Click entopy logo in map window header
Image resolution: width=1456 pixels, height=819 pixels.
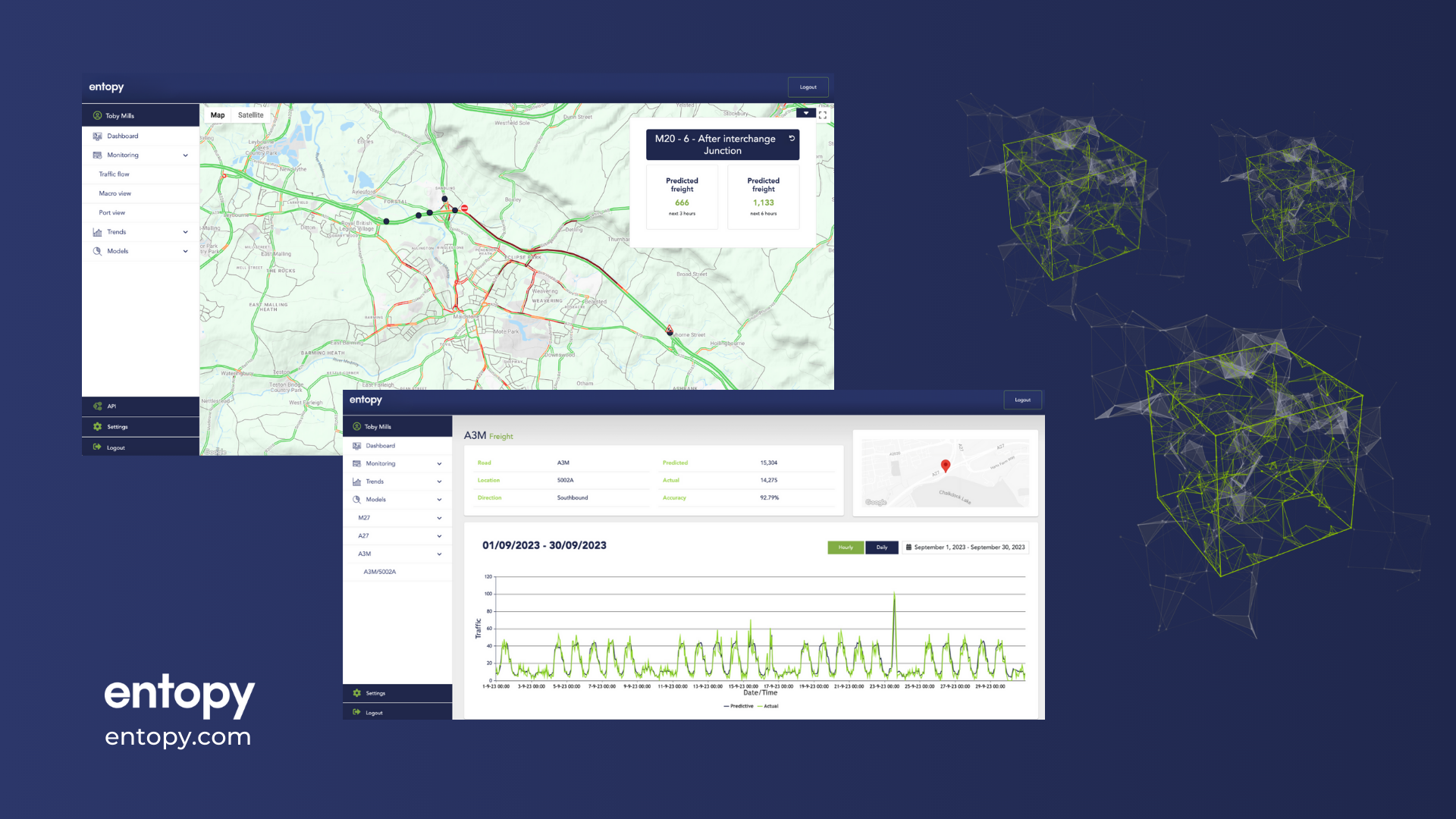[106, 87]
